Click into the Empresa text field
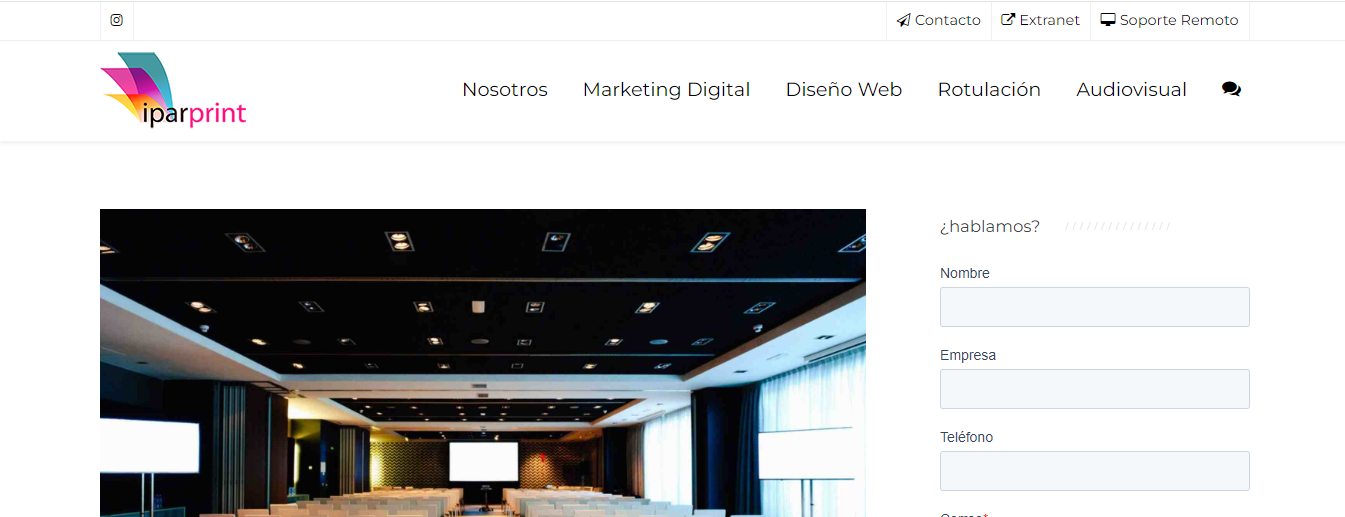Image resolution: width=1345 pixels, height=517 pixels. 1095,389
